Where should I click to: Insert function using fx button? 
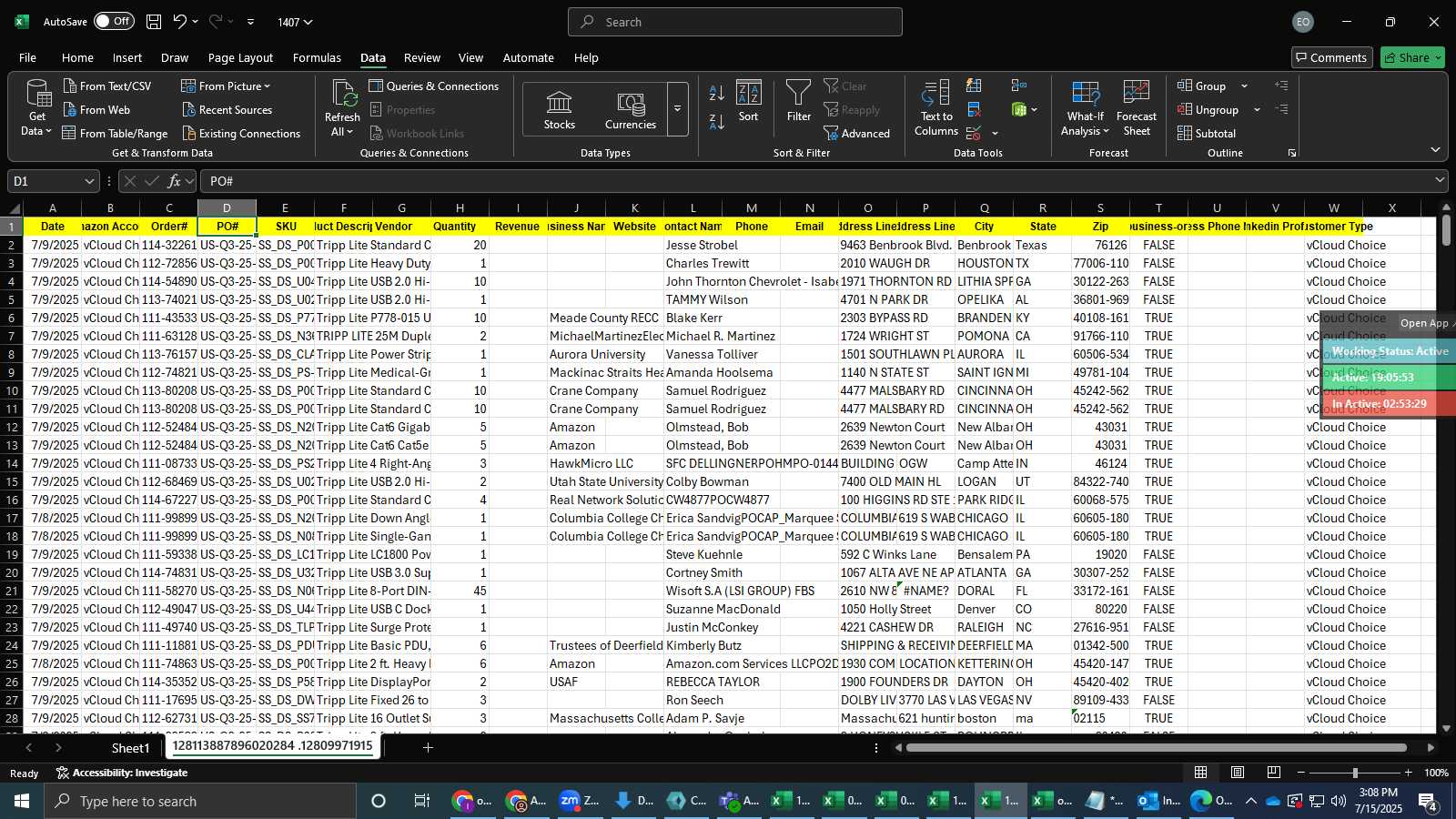coord(175,181)
